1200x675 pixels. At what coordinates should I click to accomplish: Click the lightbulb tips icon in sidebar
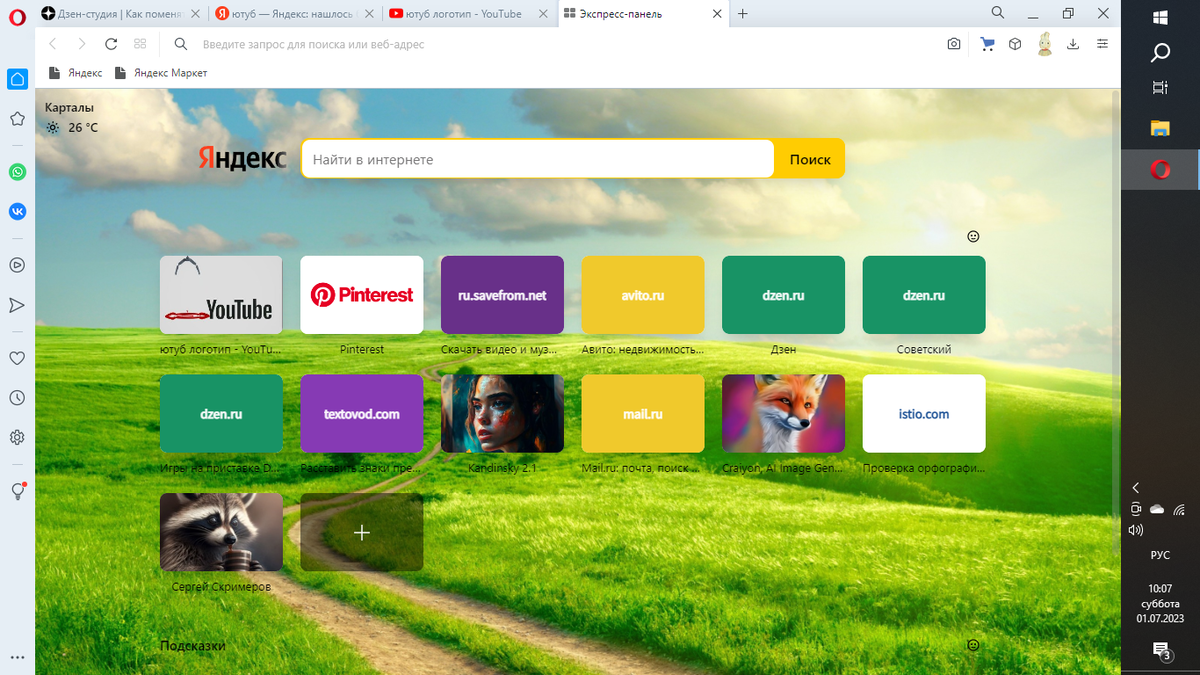point(17,491)
